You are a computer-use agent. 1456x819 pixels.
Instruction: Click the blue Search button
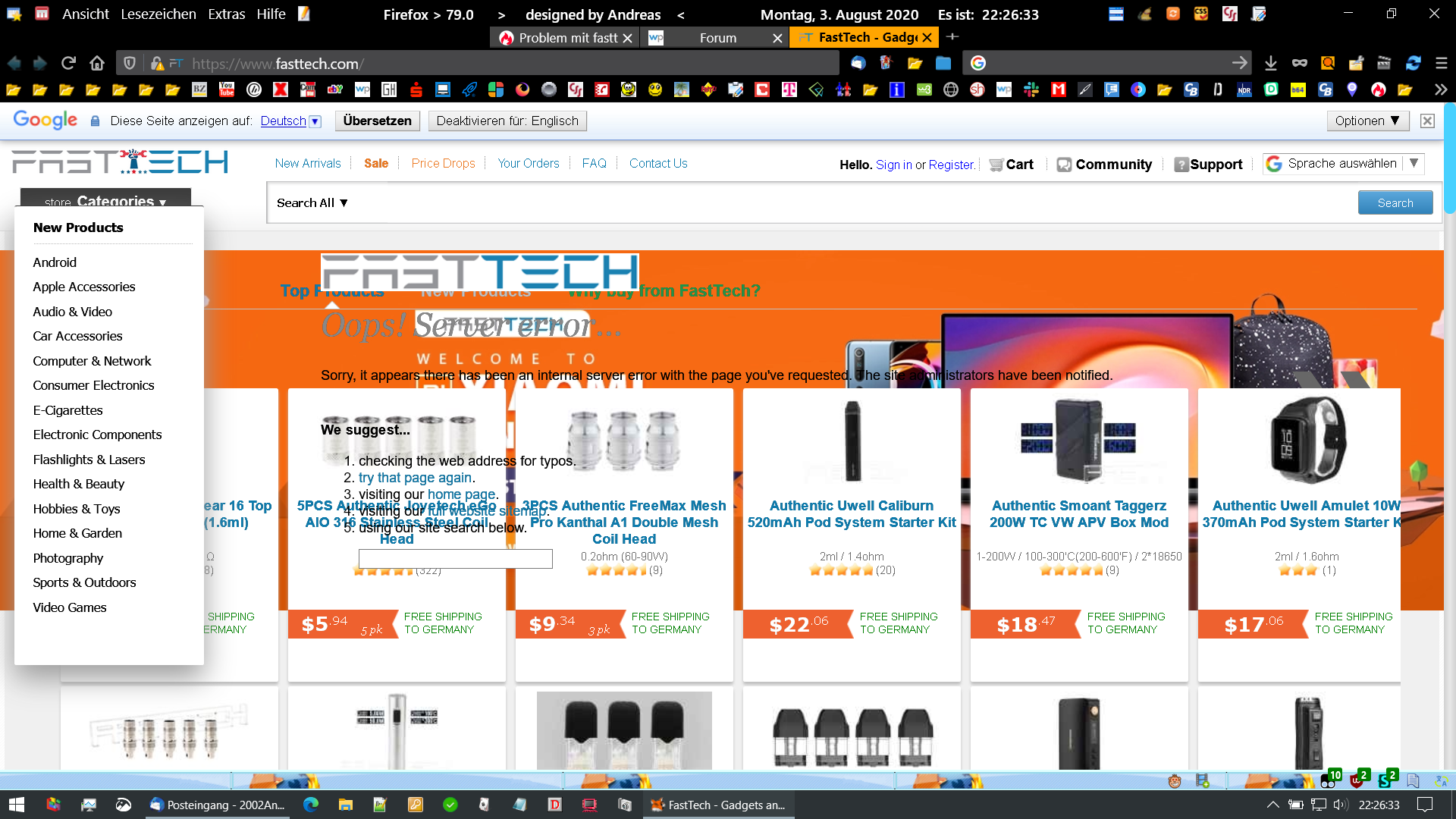point(1395,202)
